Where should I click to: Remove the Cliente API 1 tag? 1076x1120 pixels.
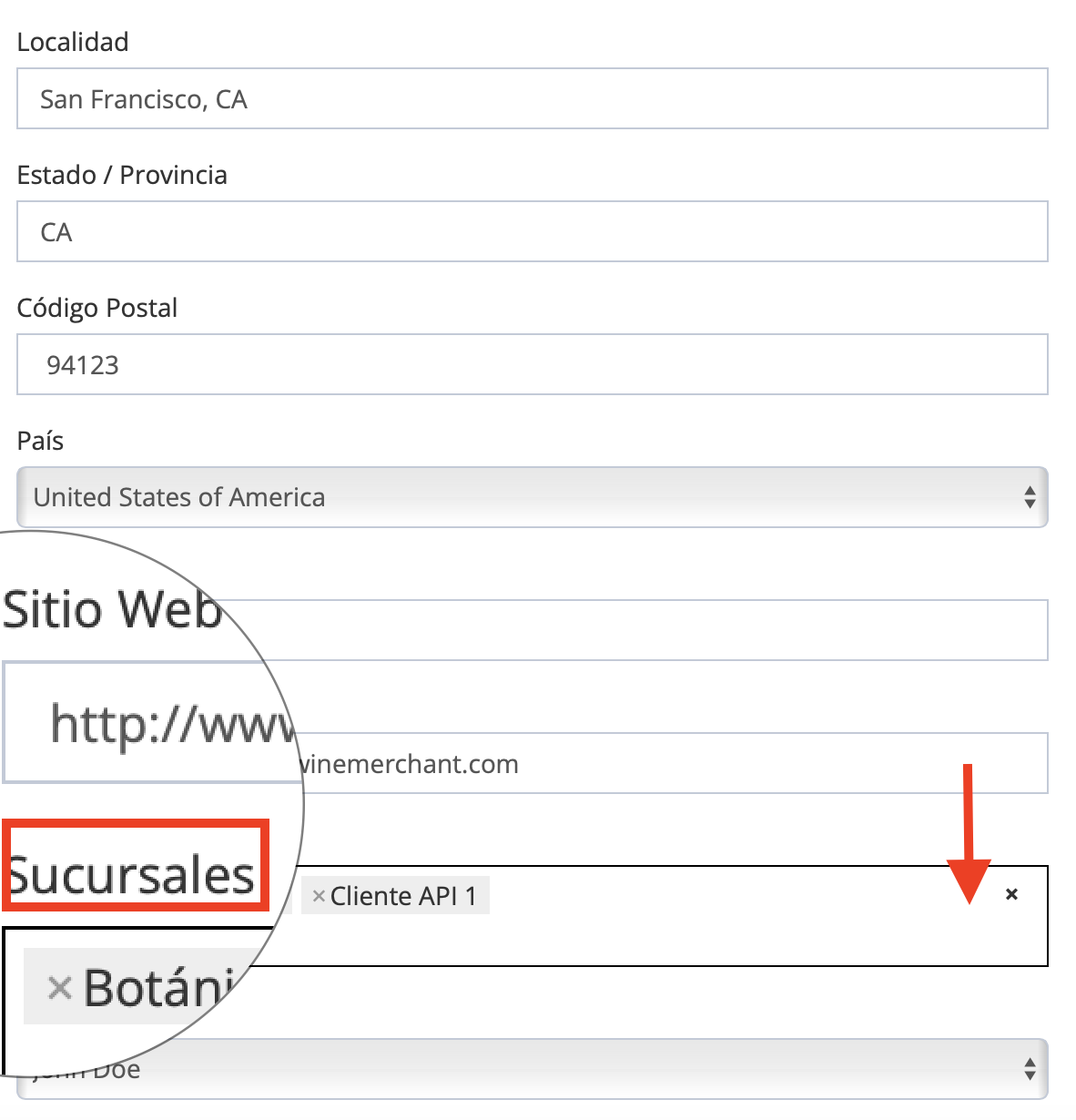319,896
